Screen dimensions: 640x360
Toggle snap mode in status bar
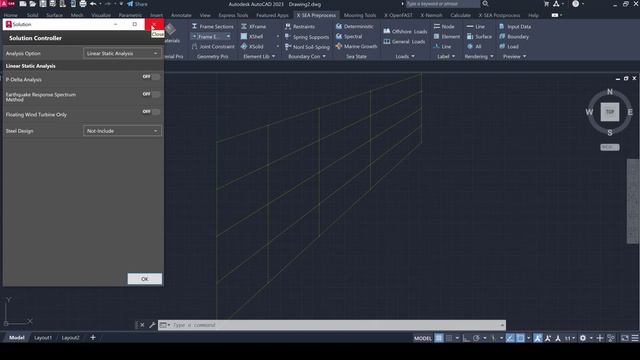tap(449, 338)
